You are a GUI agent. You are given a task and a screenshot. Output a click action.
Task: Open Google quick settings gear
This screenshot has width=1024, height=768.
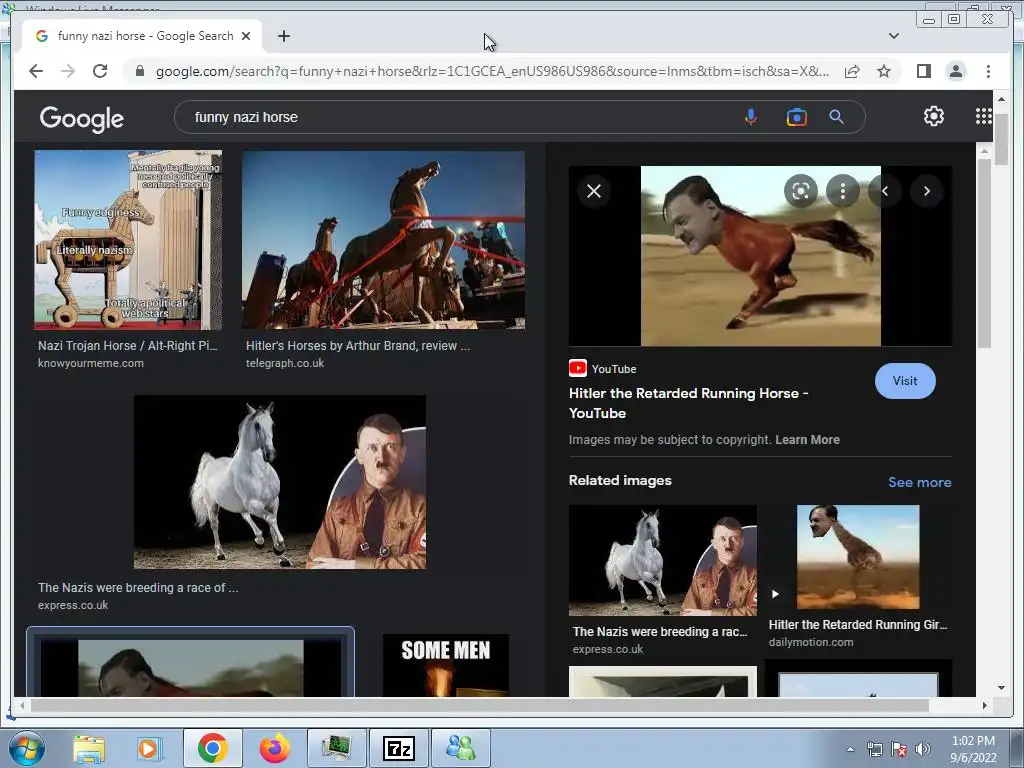click(x=934, y=116)
